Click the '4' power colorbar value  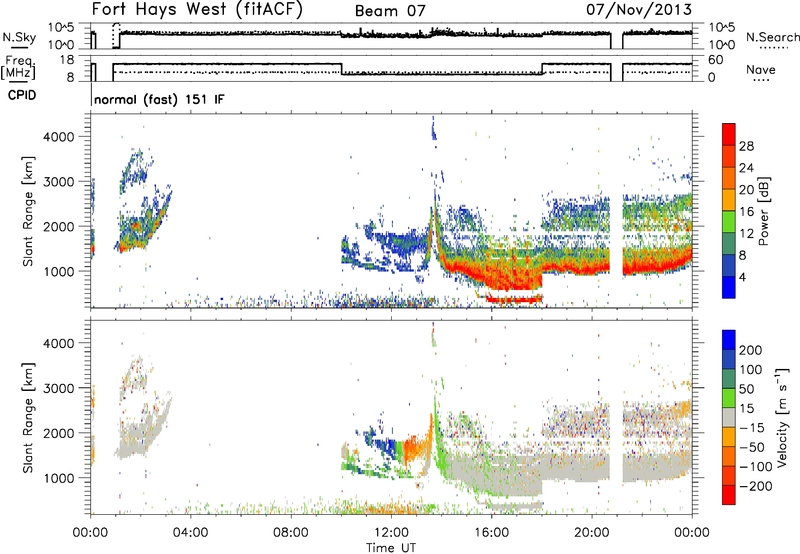742,277
